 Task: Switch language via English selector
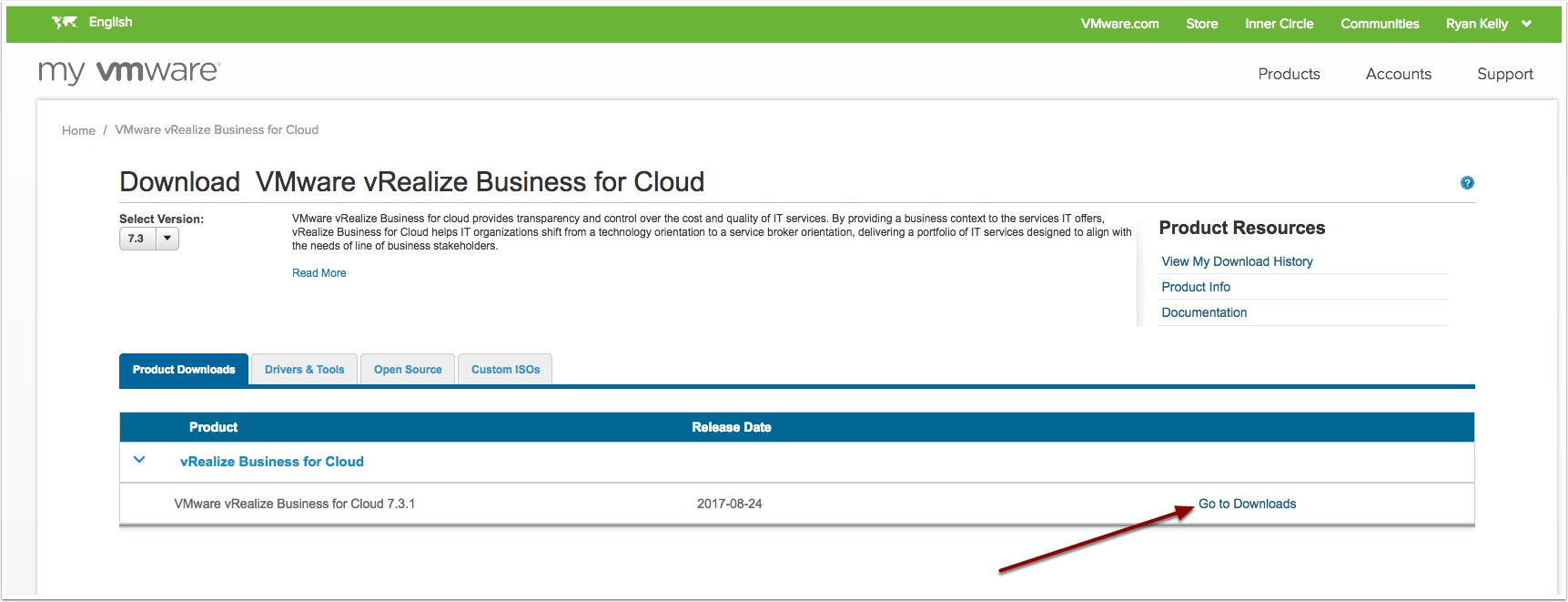pyautogui.click(x=111, y=22)
